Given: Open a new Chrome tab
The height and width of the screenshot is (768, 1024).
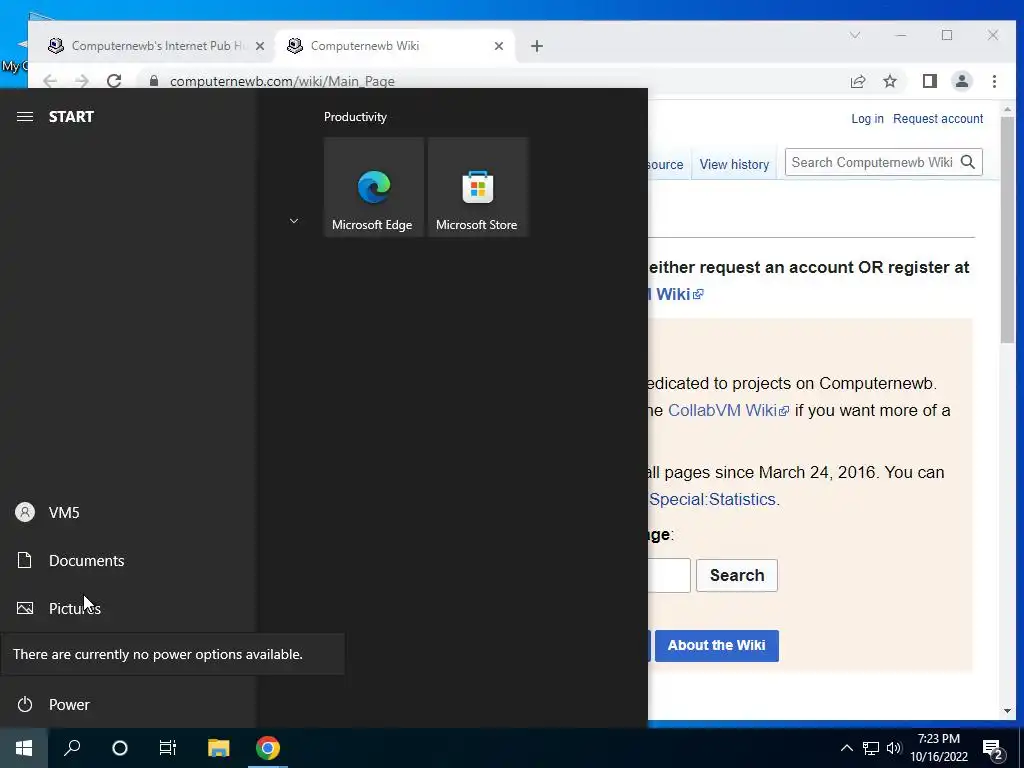Looking at the screenshot, I should click(537, 46).
